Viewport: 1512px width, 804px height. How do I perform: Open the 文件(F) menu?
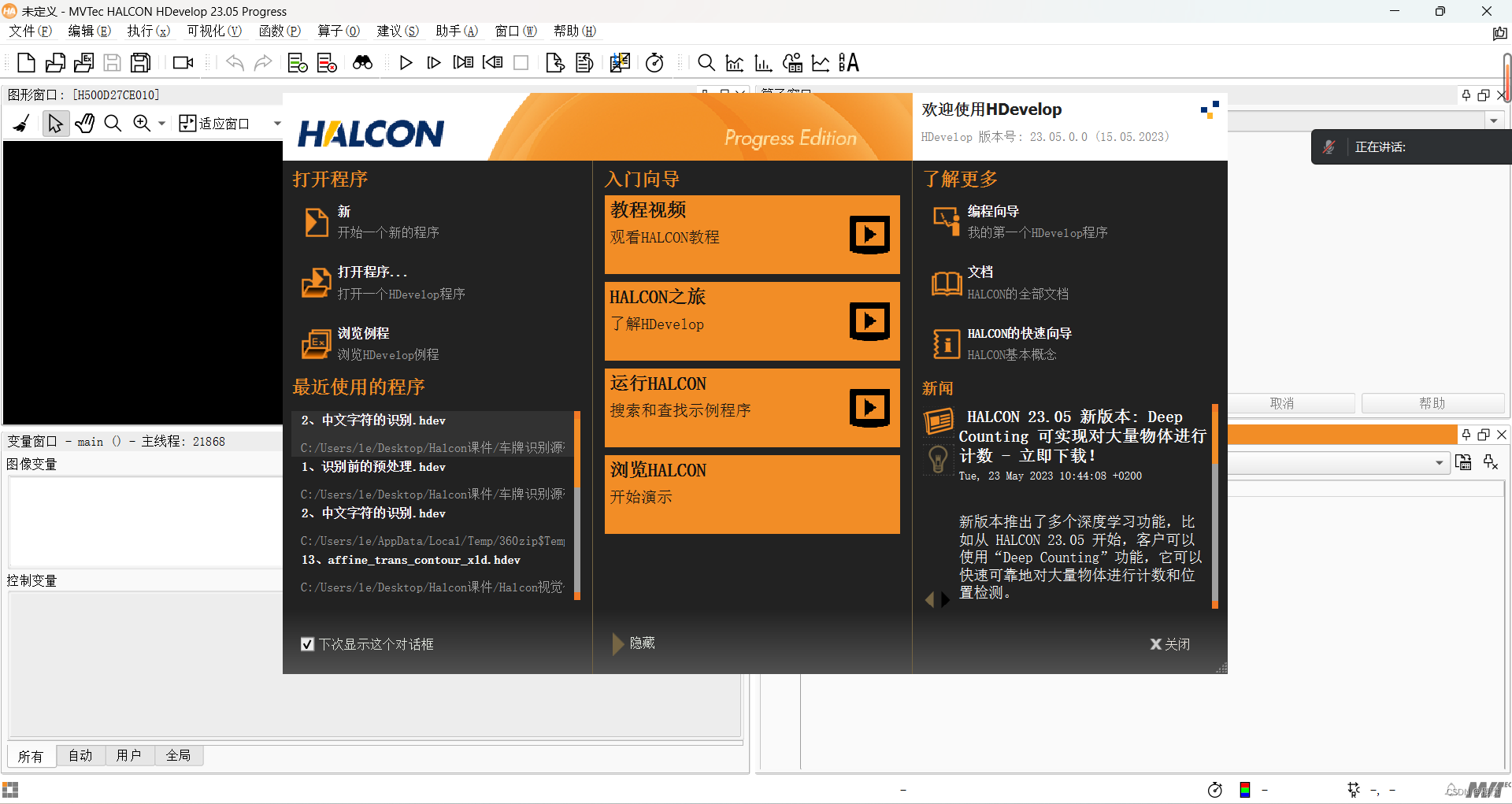tap(30, 31)
